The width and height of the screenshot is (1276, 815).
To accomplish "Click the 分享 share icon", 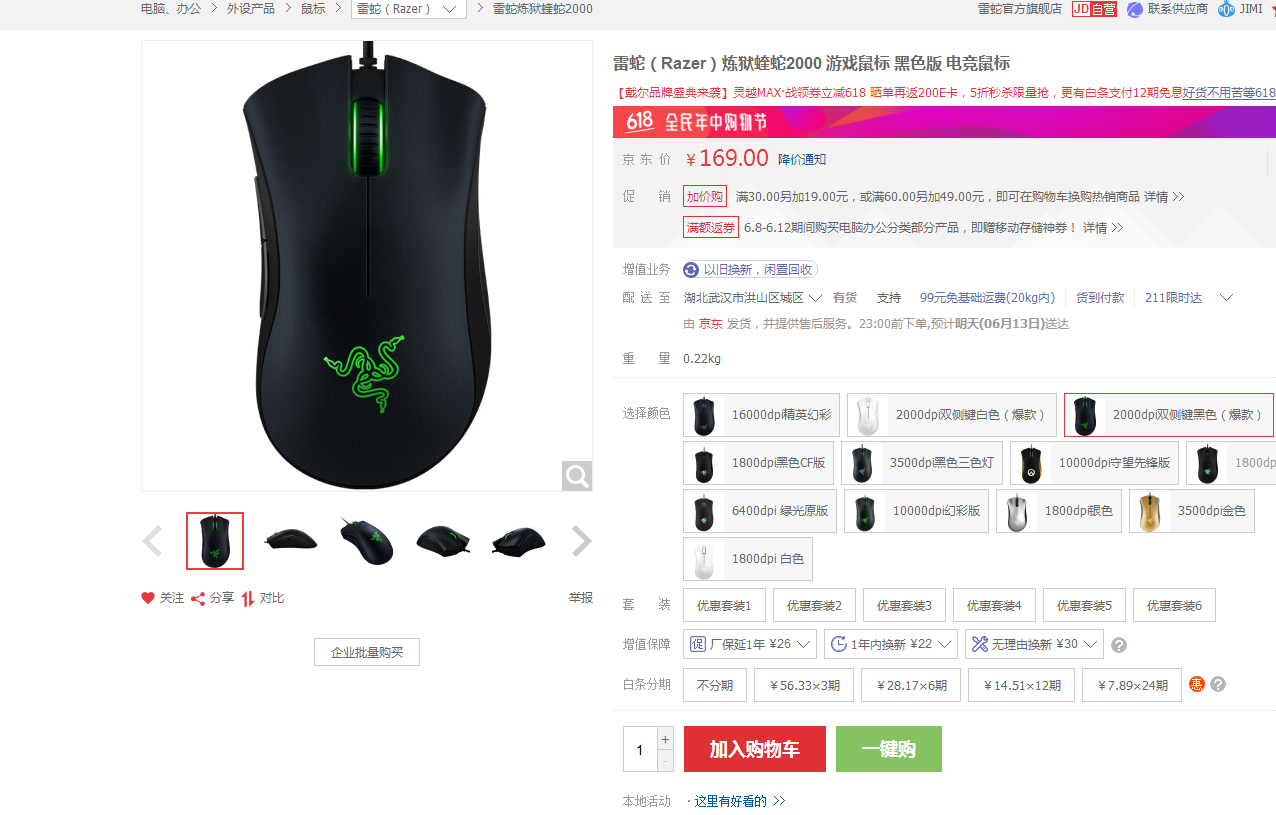I will 198,598.
